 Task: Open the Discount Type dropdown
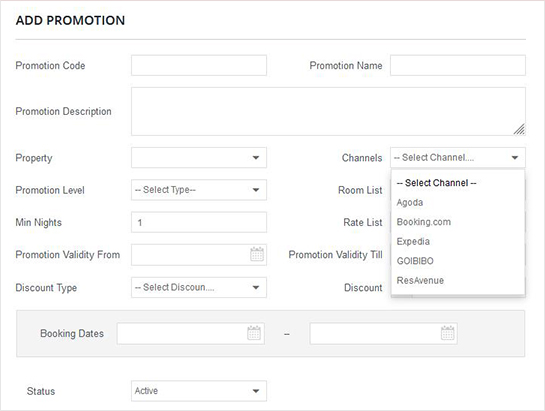199,287
